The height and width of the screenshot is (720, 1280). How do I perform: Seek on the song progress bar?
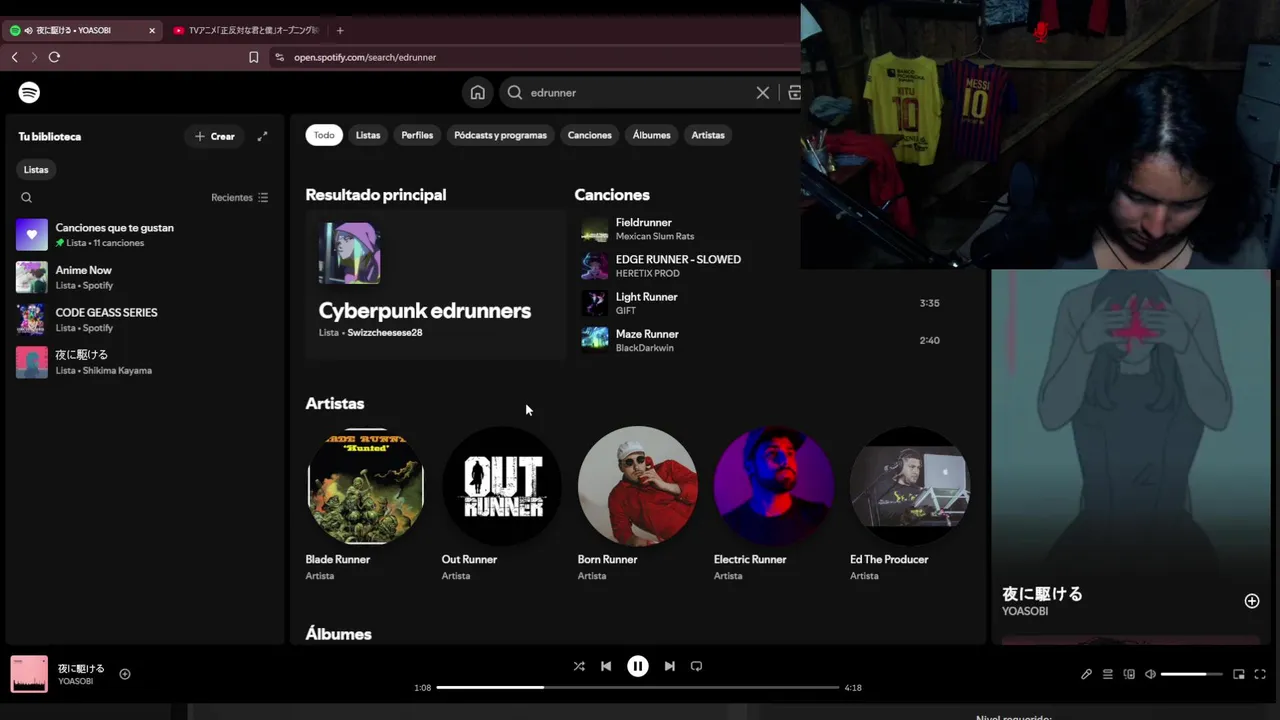[x=638, y=688]
